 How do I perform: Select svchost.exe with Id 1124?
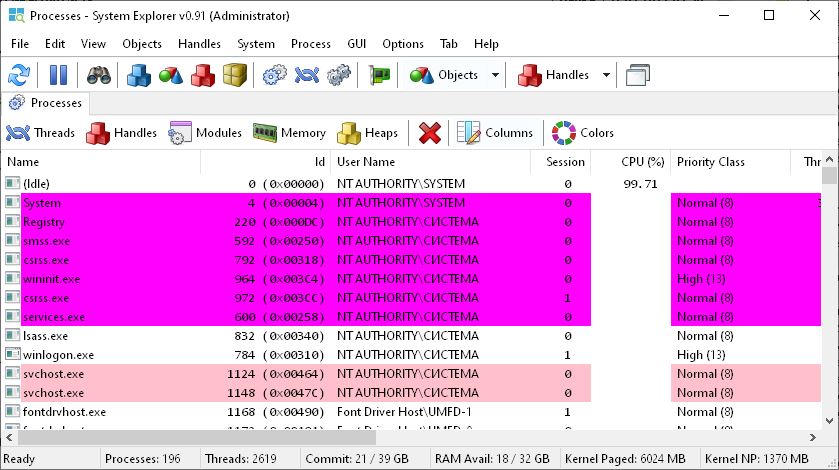[412, 374]
